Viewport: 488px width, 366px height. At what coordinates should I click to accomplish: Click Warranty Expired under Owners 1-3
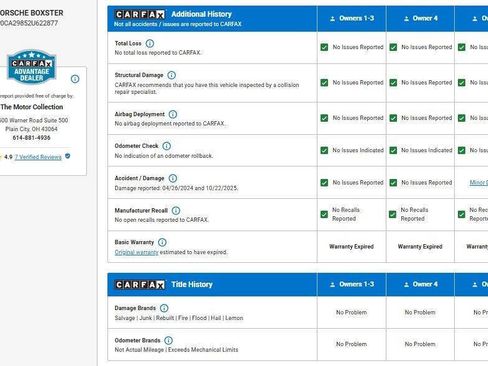point(351,247)
